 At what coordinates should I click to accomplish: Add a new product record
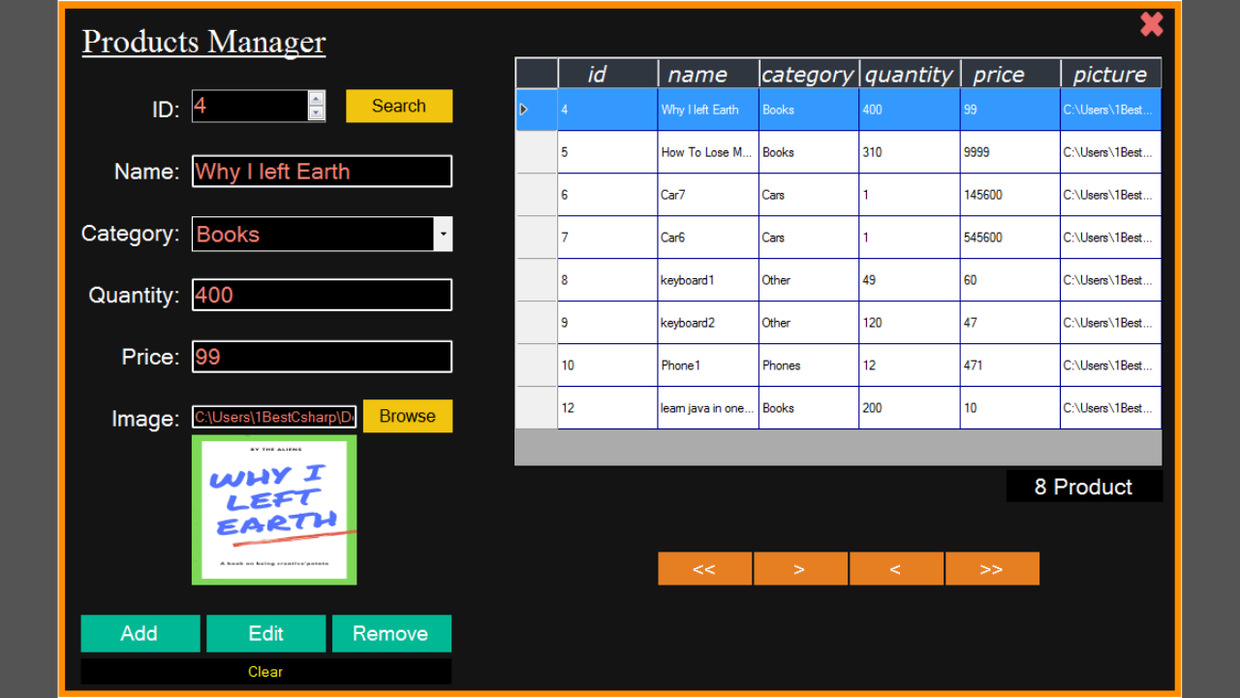tap(140, 633)
